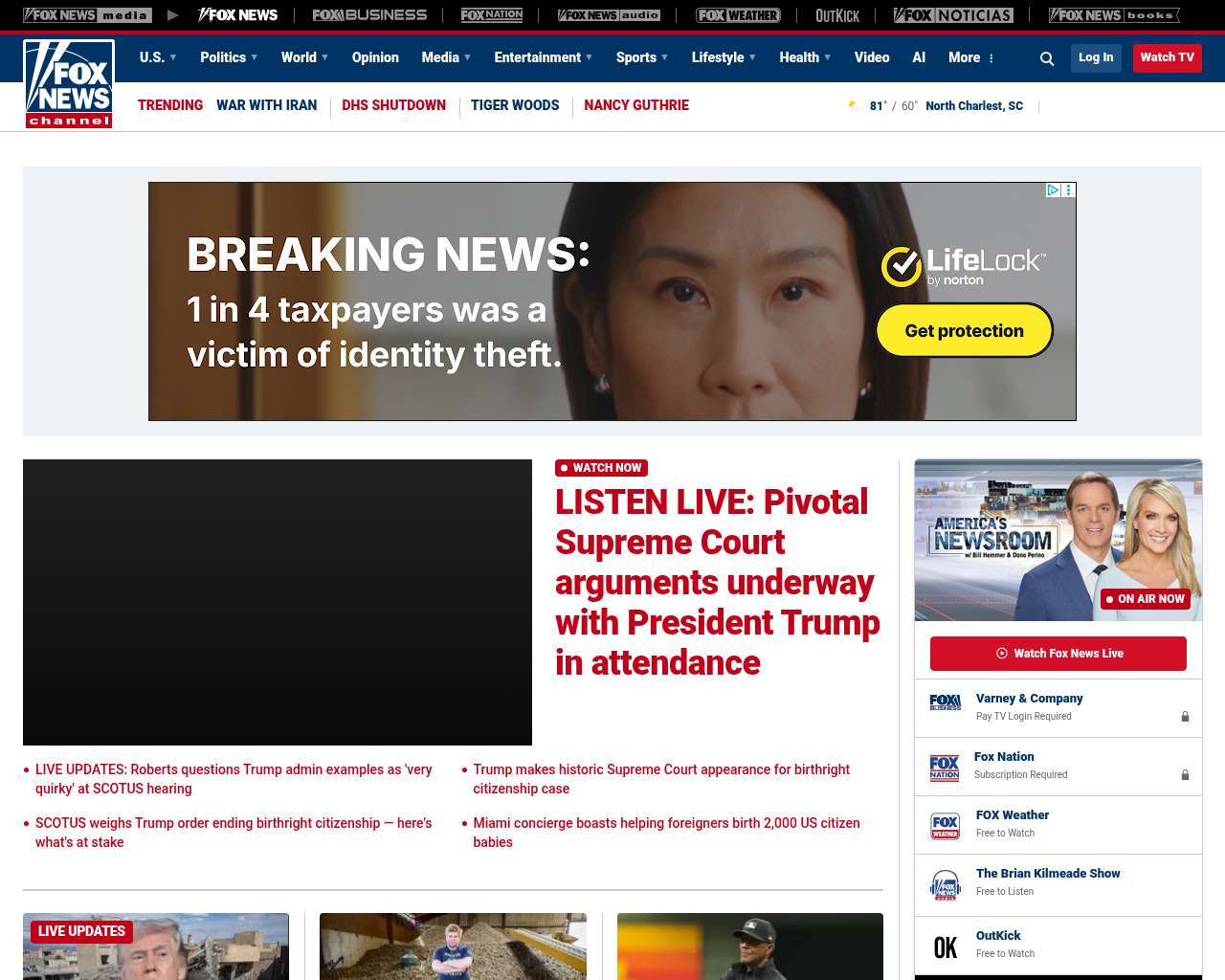This screenshot has width=1225, height=980.
Task: Click the Fox News channel logo
Action: click(69, 84)
